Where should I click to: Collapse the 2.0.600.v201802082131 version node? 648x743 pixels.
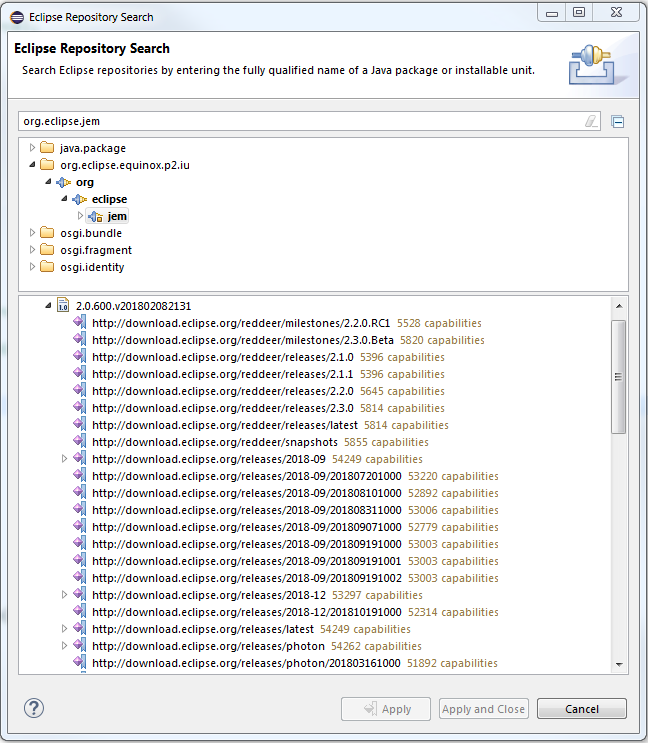(48, 306)
